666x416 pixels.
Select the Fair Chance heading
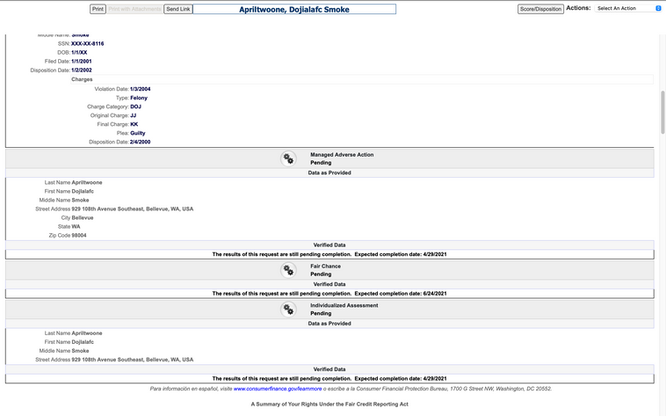325,266
